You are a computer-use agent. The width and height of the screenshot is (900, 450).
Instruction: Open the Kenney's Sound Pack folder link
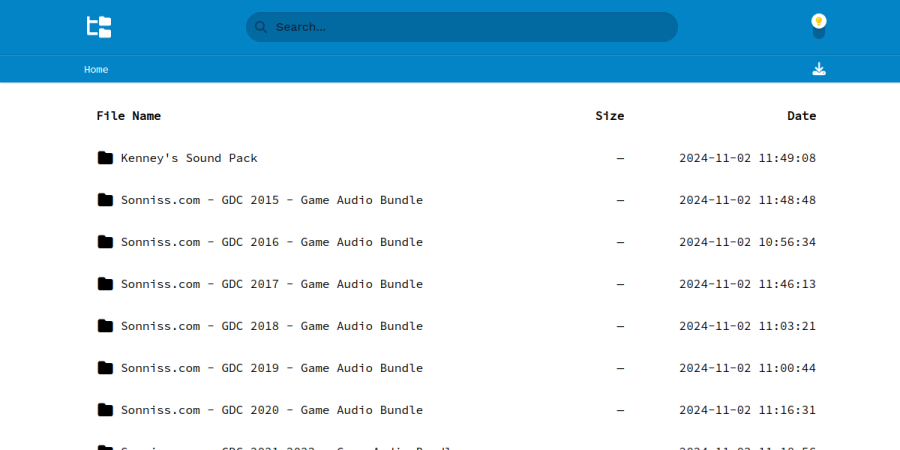[189, 158]
